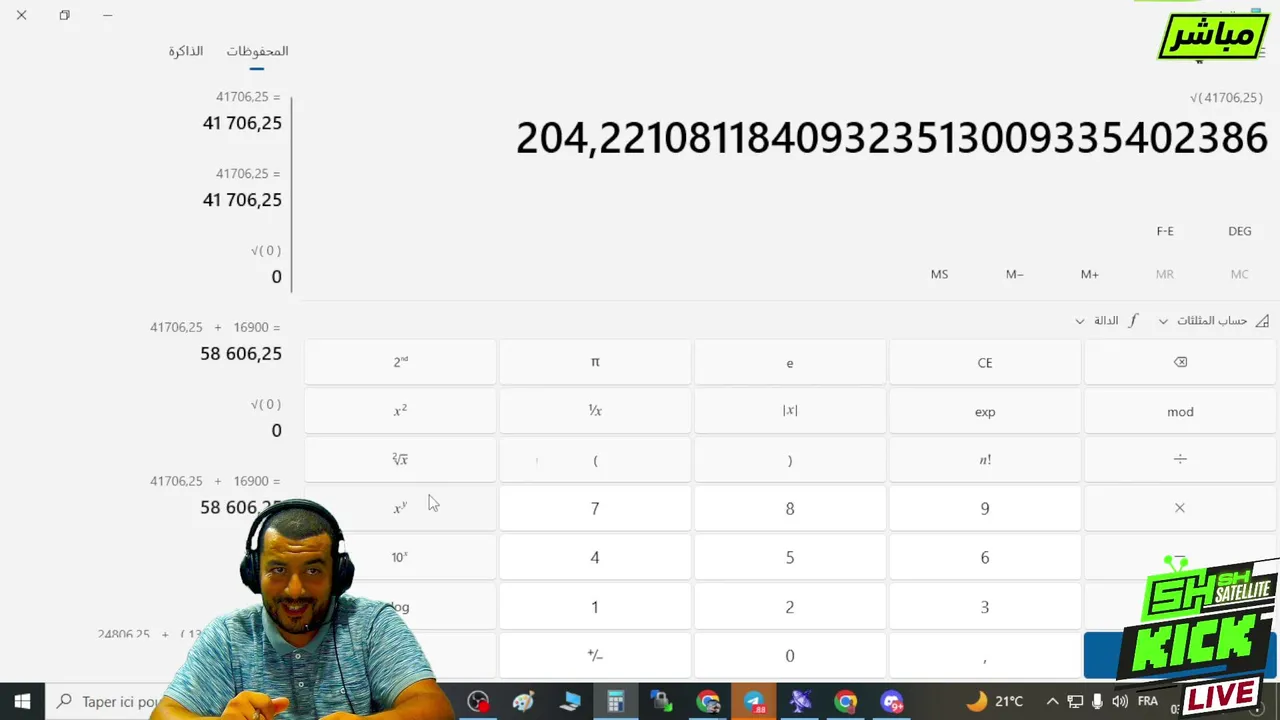Click the Calculator taskbar icon
The width and height of the screenshot is (1280, 720).
point(615,702)
